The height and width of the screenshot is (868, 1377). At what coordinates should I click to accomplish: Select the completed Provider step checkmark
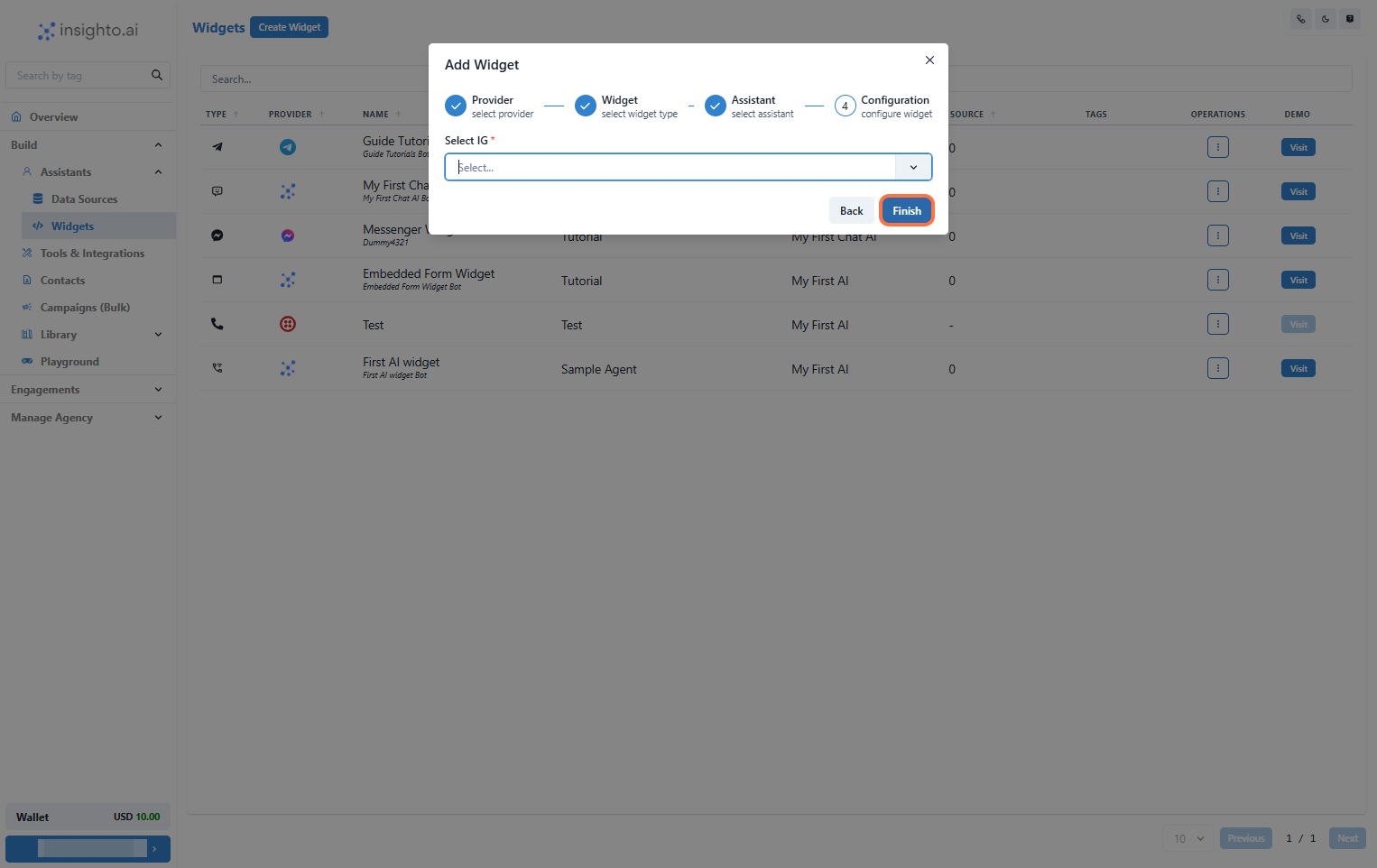click(456, 106)
